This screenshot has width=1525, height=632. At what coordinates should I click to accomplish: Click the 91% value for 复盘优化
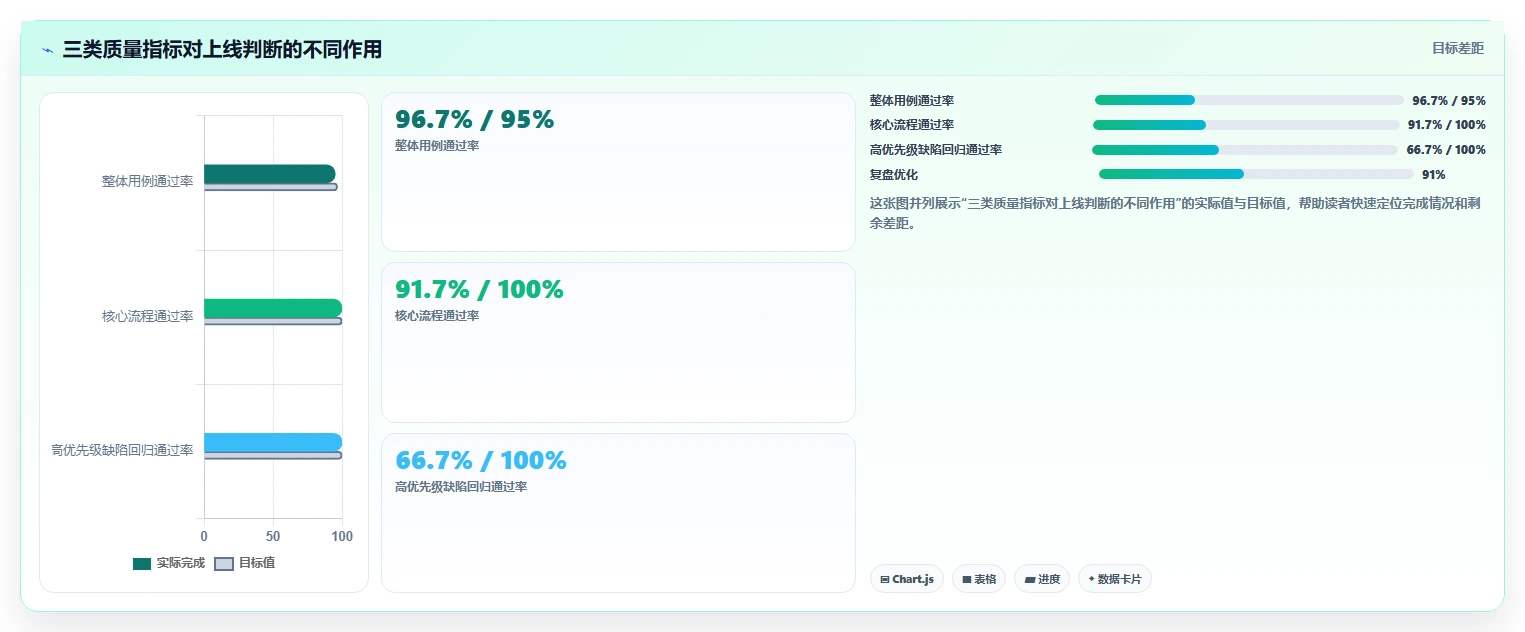[1433, 175]
